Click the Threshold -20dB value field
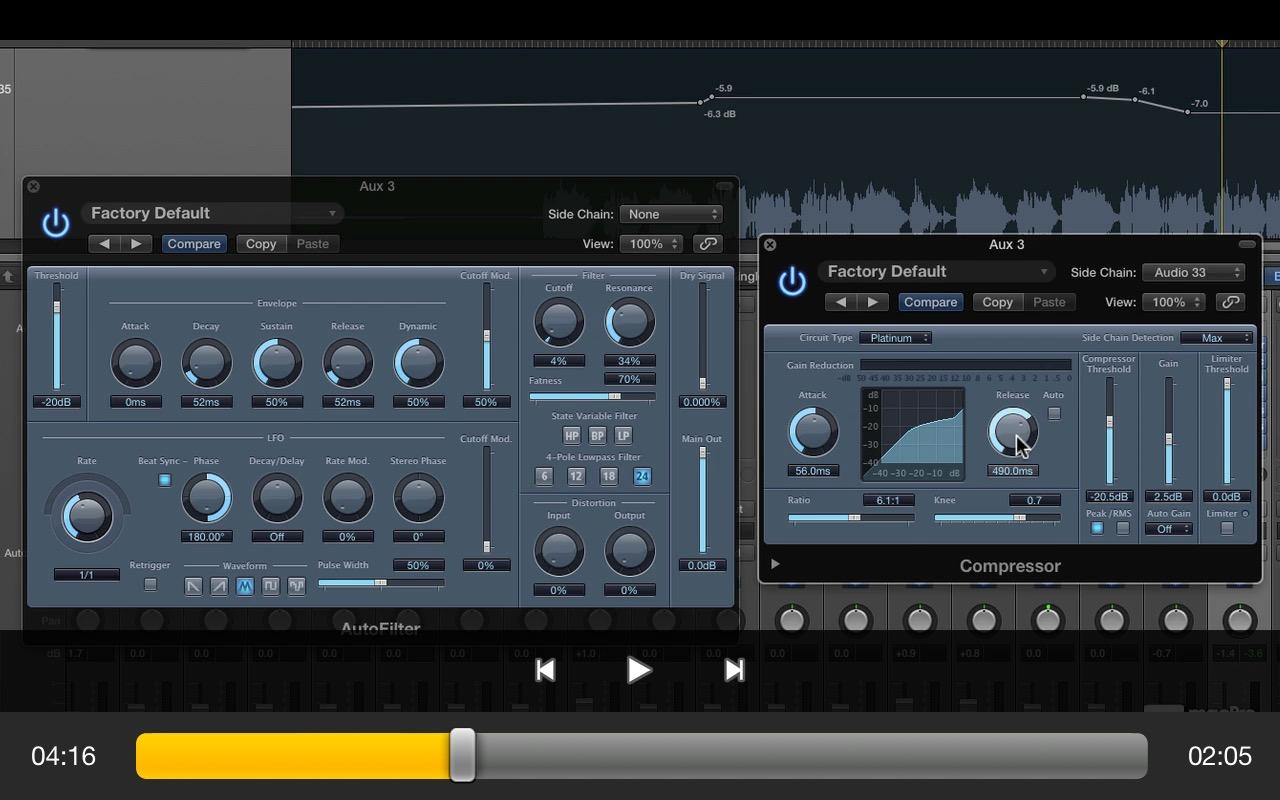Screen dimensions: 1280x800 [x=57, y=402]
